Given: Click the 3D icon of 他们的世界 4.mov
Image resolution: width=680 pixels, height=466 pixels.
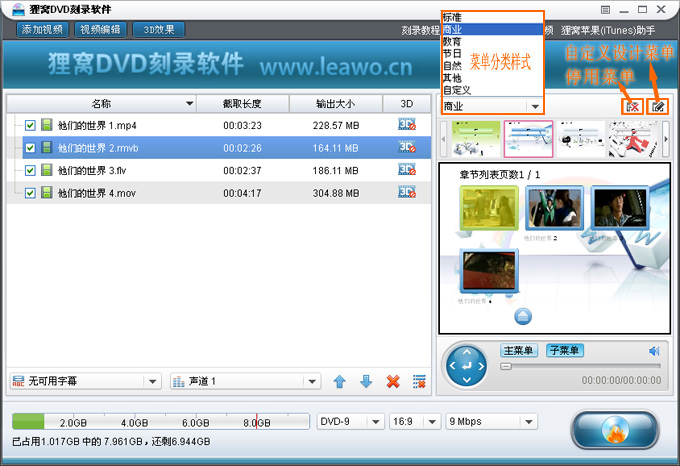Looking at the screenshot, I should 407,192.
